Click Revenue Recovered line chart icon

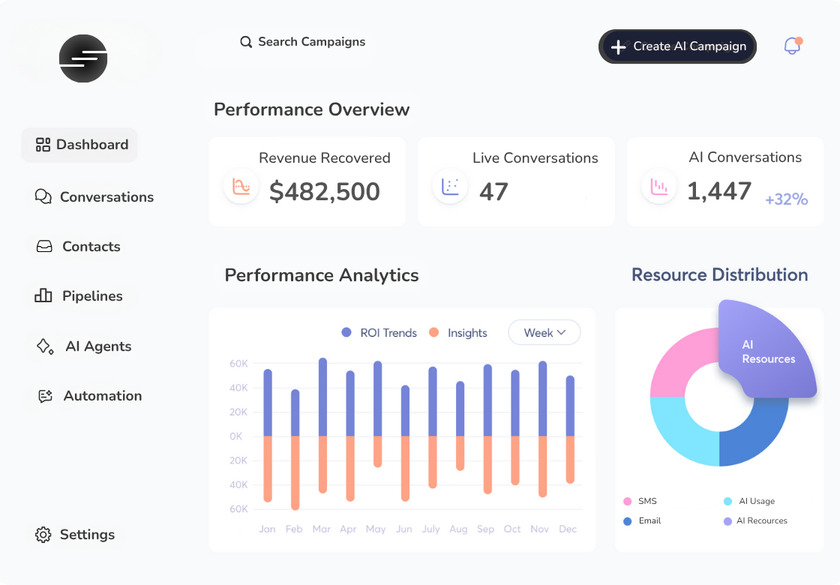241,186
